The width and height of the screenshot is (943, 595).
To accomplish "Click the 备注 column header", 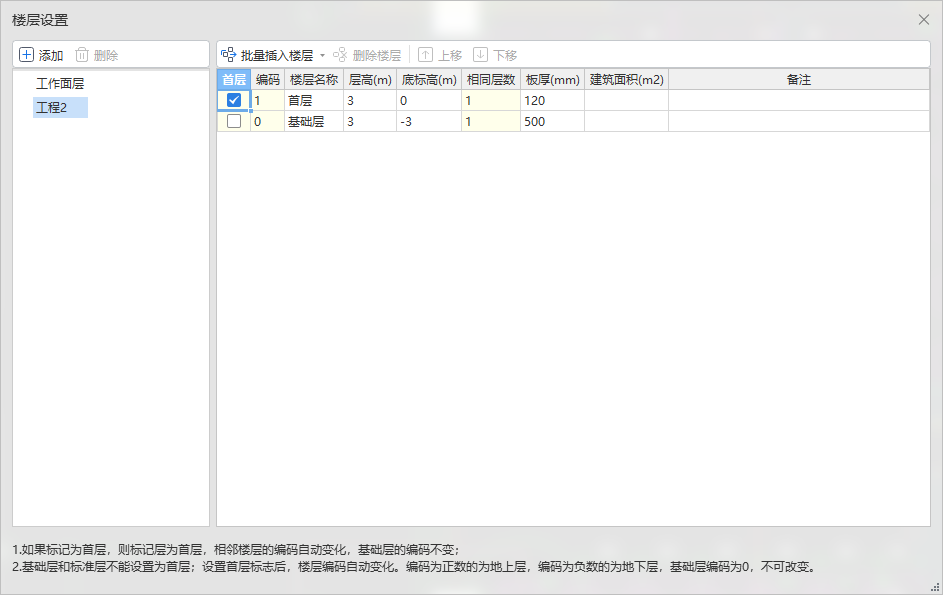I will pyautogui.click(x=798, y=79).
